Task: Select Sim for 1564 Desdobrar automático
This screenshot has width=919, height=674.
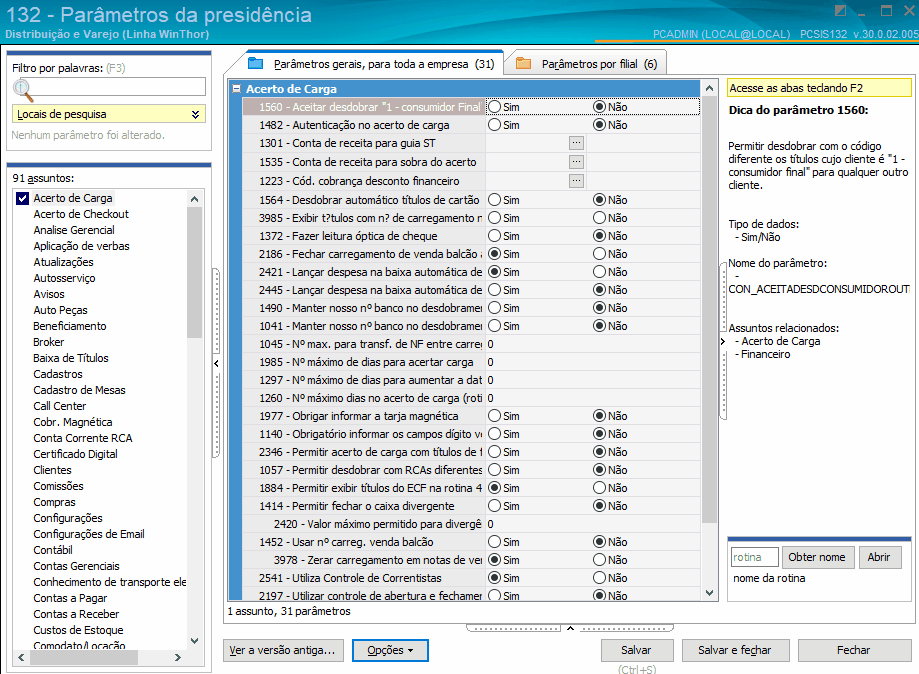Action: pyautogui.click(x=495, y=200)
